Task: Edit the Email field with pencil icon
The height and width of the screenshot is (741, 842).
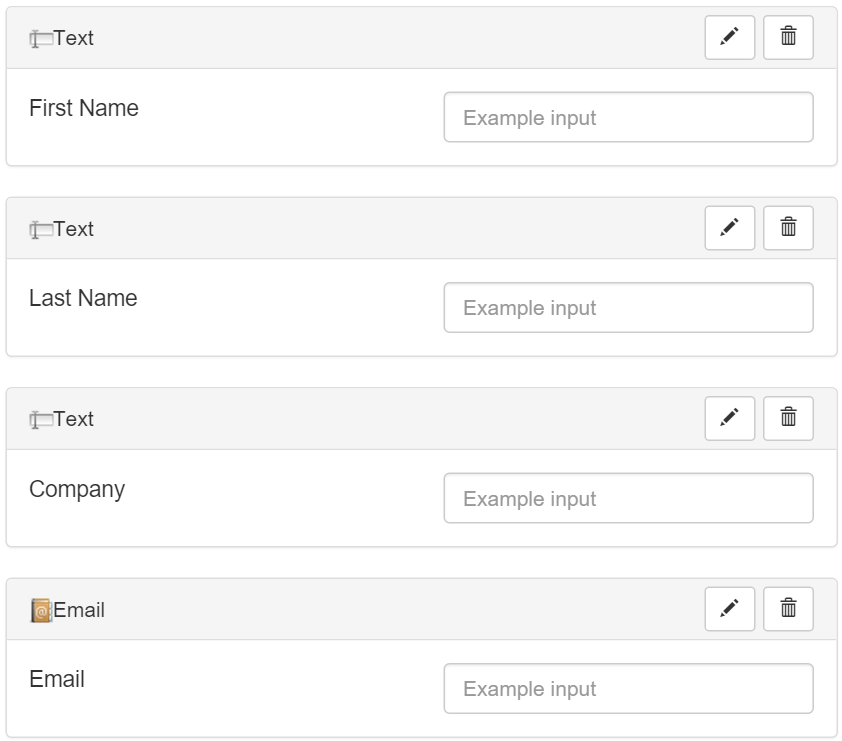Action: coord(729,609)
